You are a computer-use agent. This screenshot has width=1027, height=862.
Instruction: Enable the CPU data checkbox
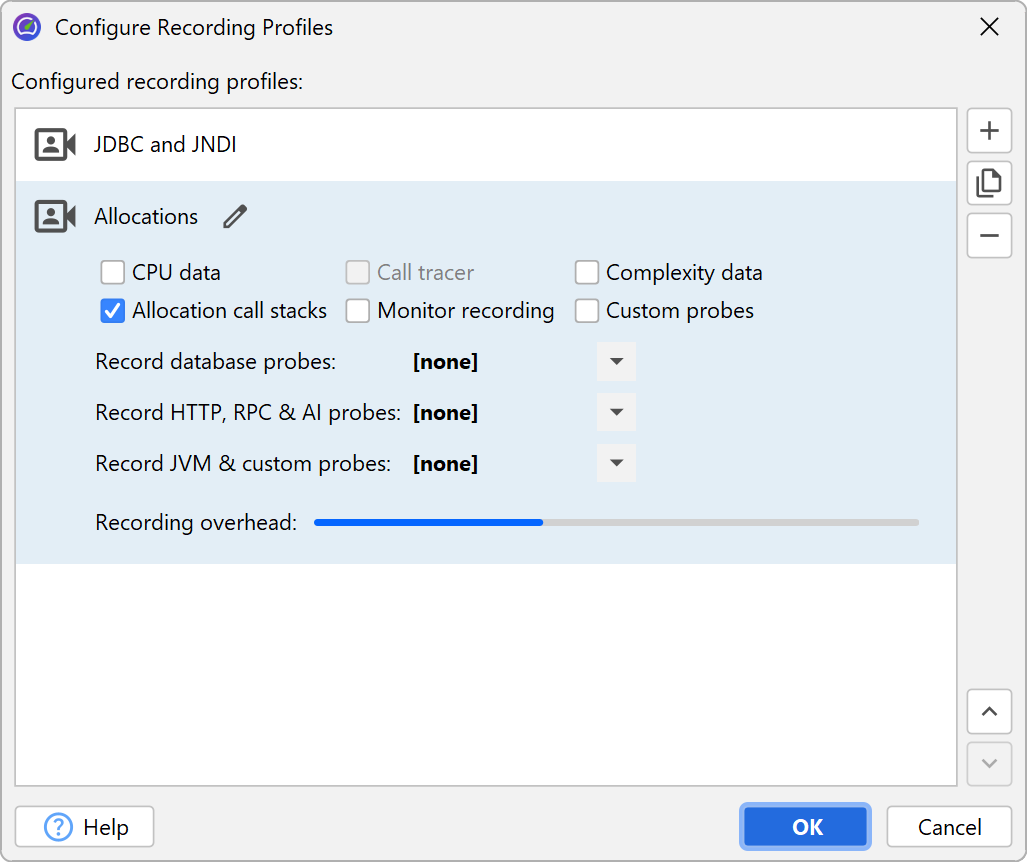tap(112, 273)
